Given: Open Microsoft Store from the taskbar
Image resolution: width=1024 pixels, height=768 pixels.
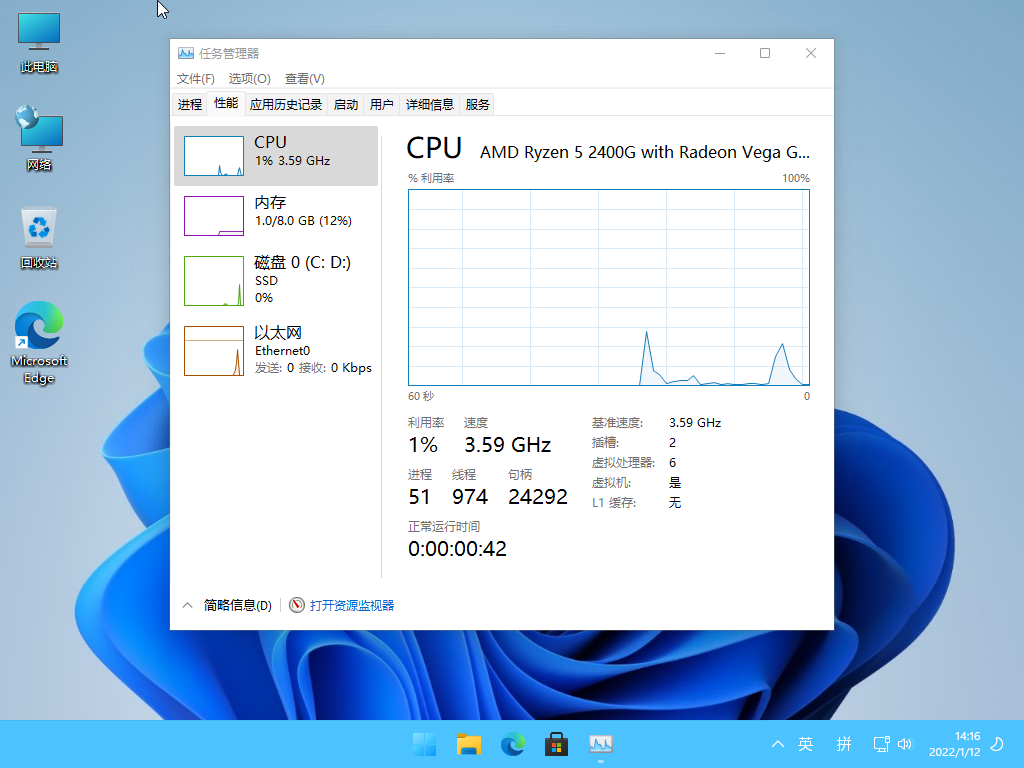Looking at the screenshot, I should point(557,744).
